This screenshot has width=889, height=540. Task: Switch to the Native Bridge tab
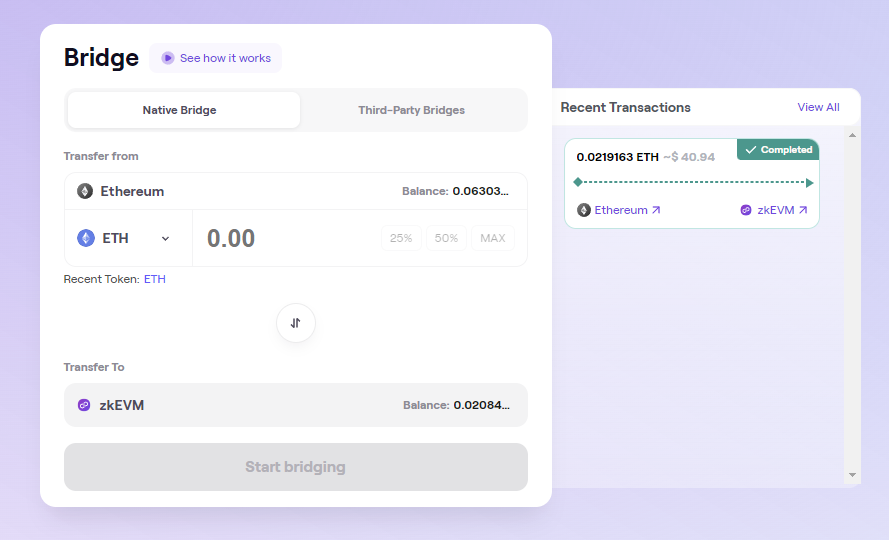[184, 110]
